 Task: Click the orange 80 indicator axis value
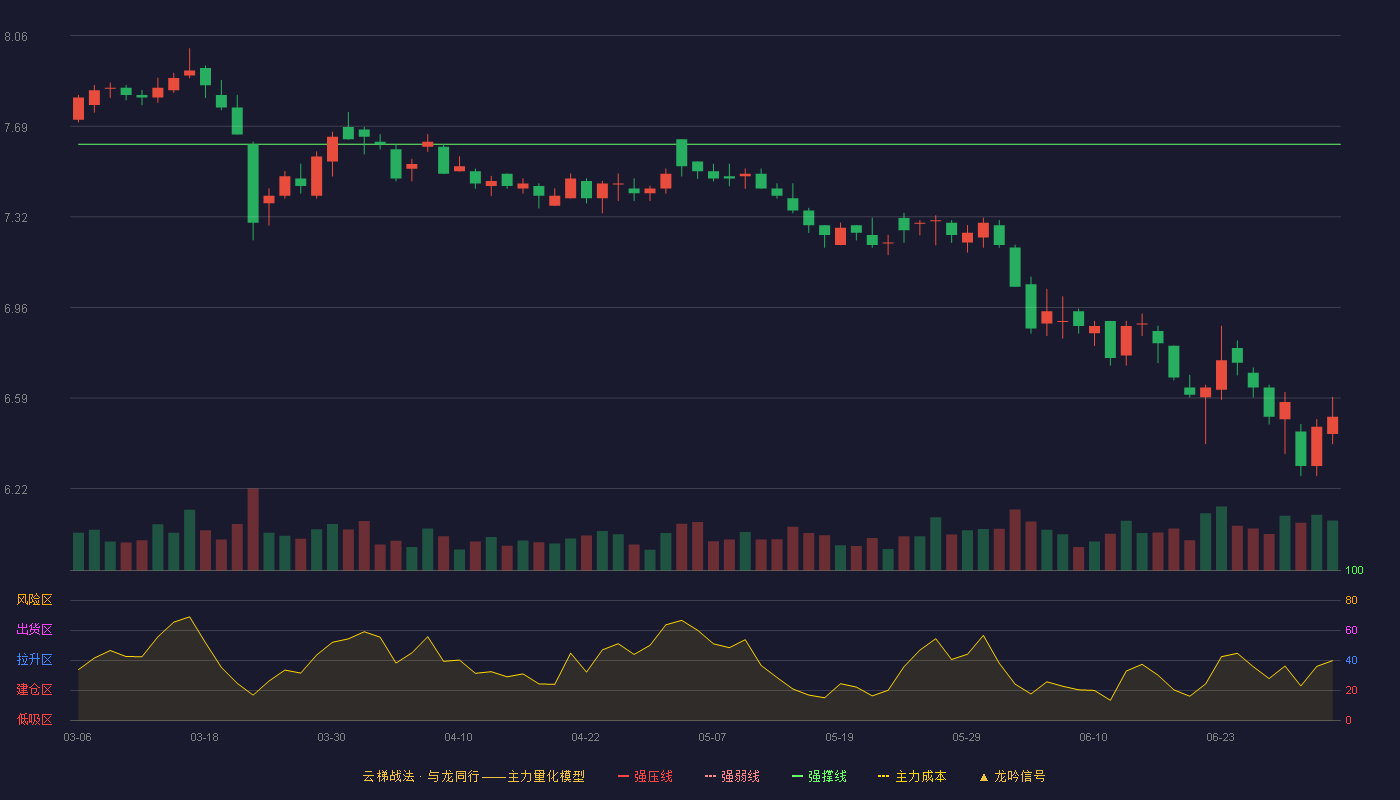click(1351, 600)
